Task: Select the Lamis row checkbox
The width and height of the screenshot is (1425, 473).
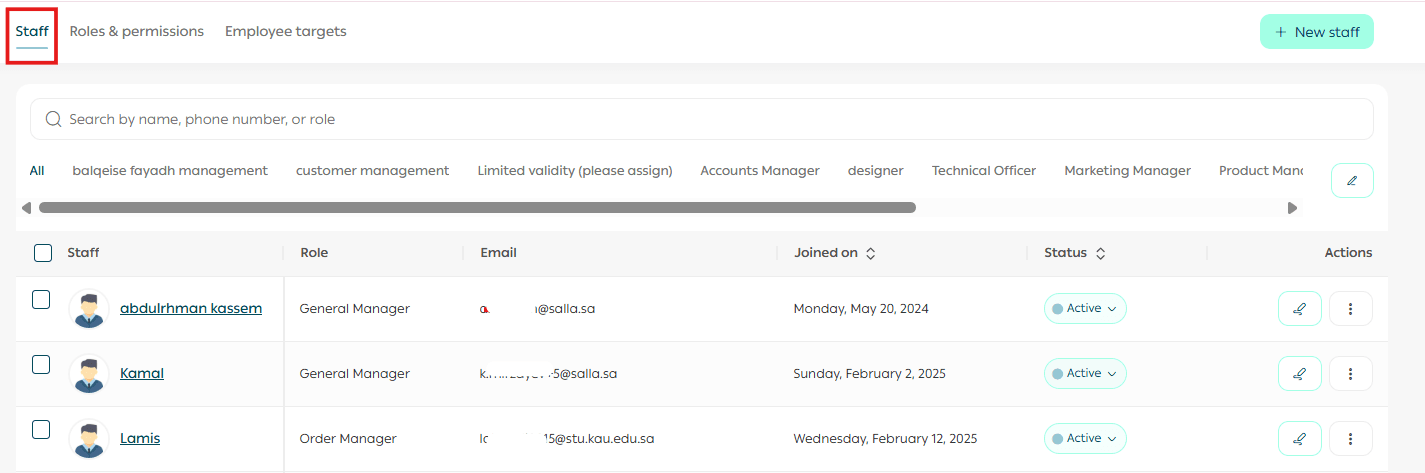Action: tap(41, 429)
